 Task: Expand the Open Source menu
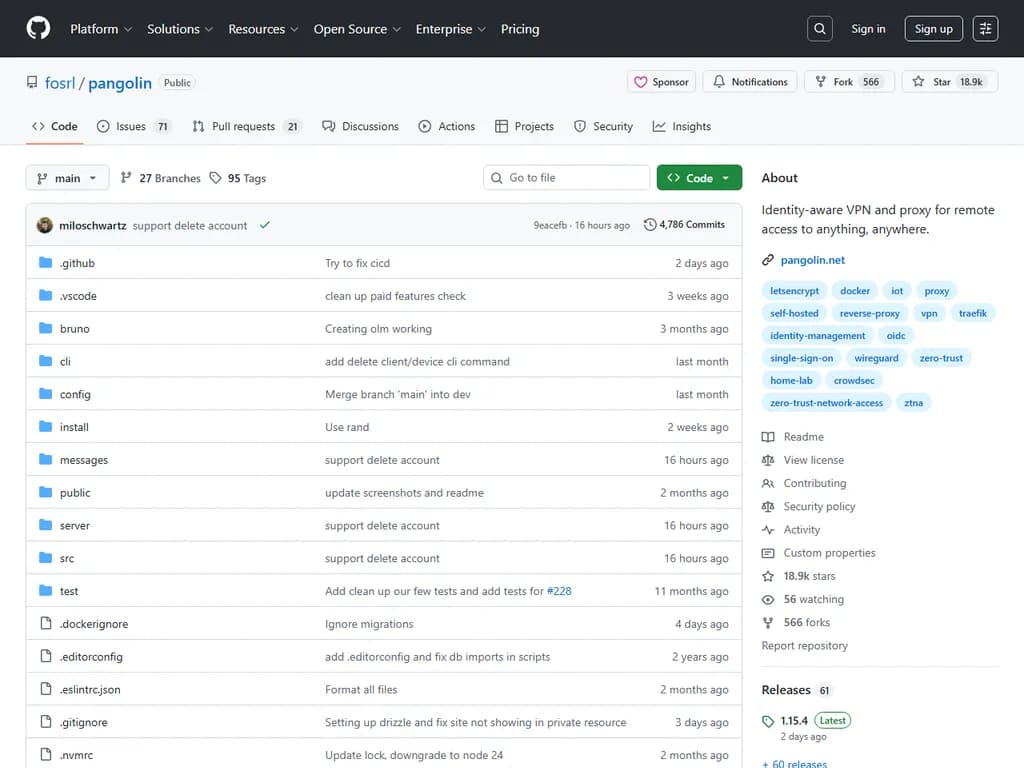point(357,29)
